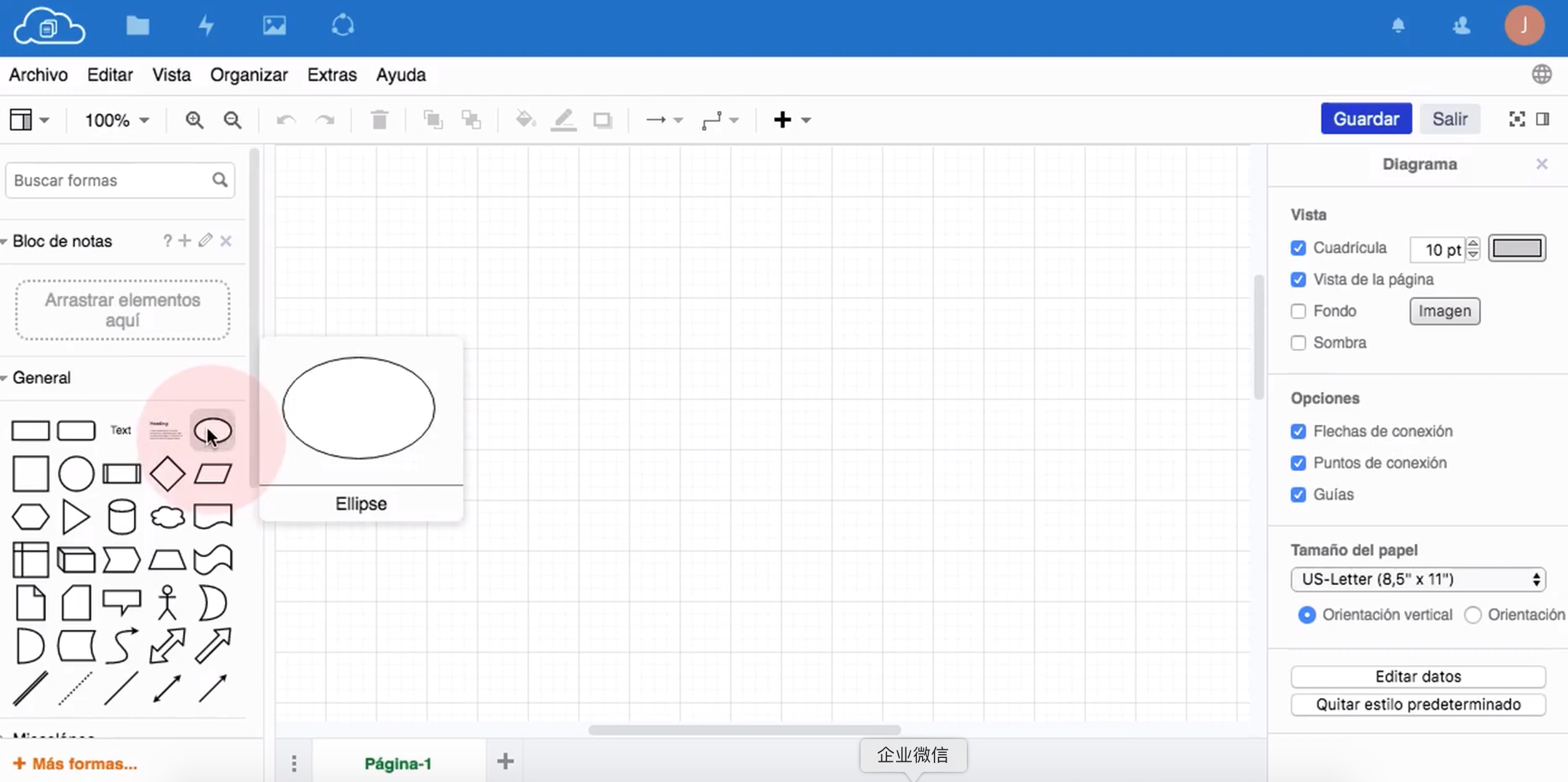Enable the Fondo checkbox

tap(1298, 311)
